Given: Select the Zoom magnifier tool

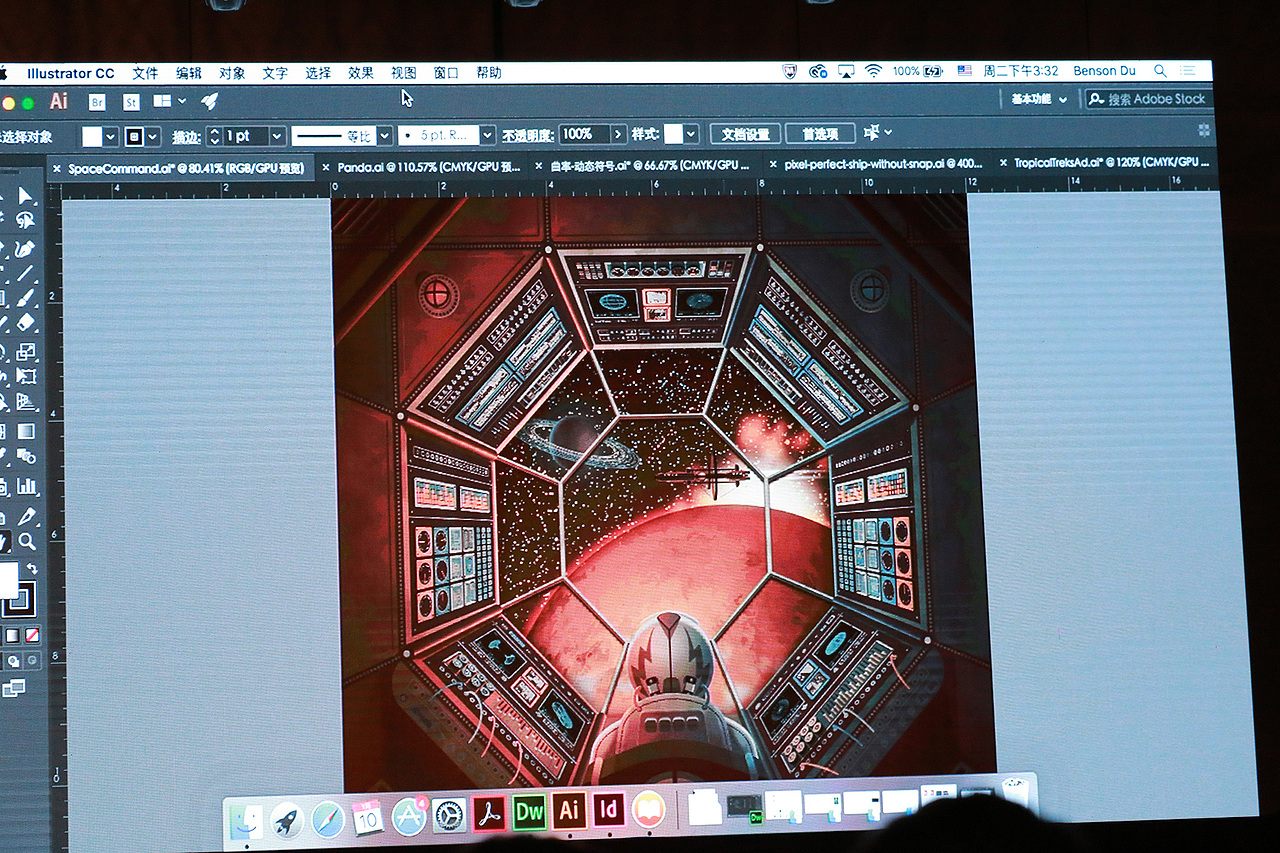Looking at the screenshot, I should tap(27, 541).
